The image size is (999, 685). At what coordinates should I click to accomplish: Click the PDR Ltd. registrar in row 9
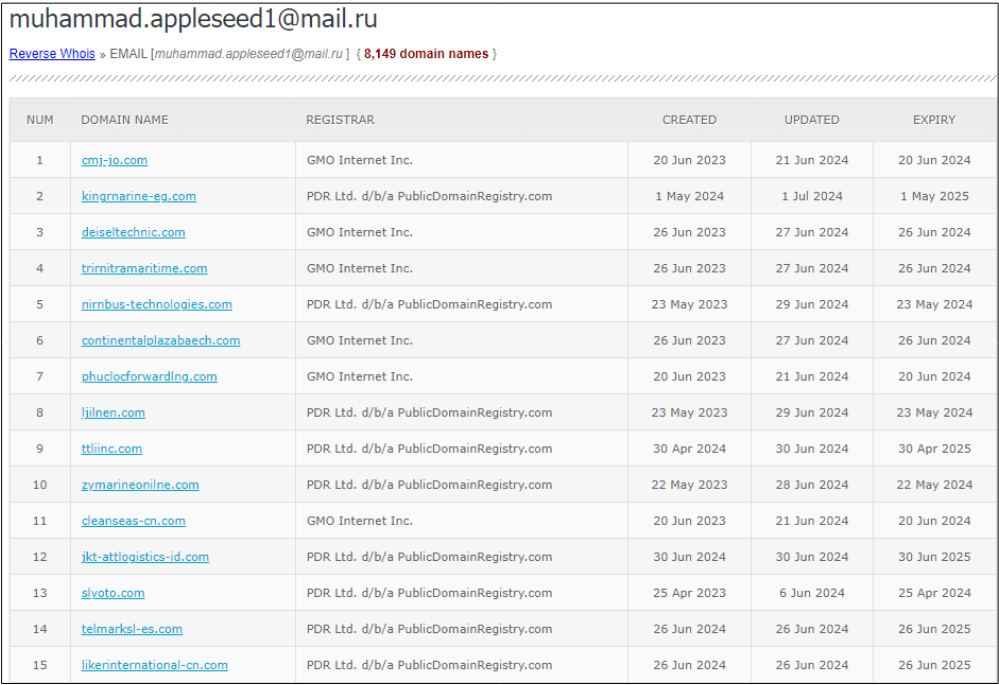pyautogui.click(x=429, y=449)
